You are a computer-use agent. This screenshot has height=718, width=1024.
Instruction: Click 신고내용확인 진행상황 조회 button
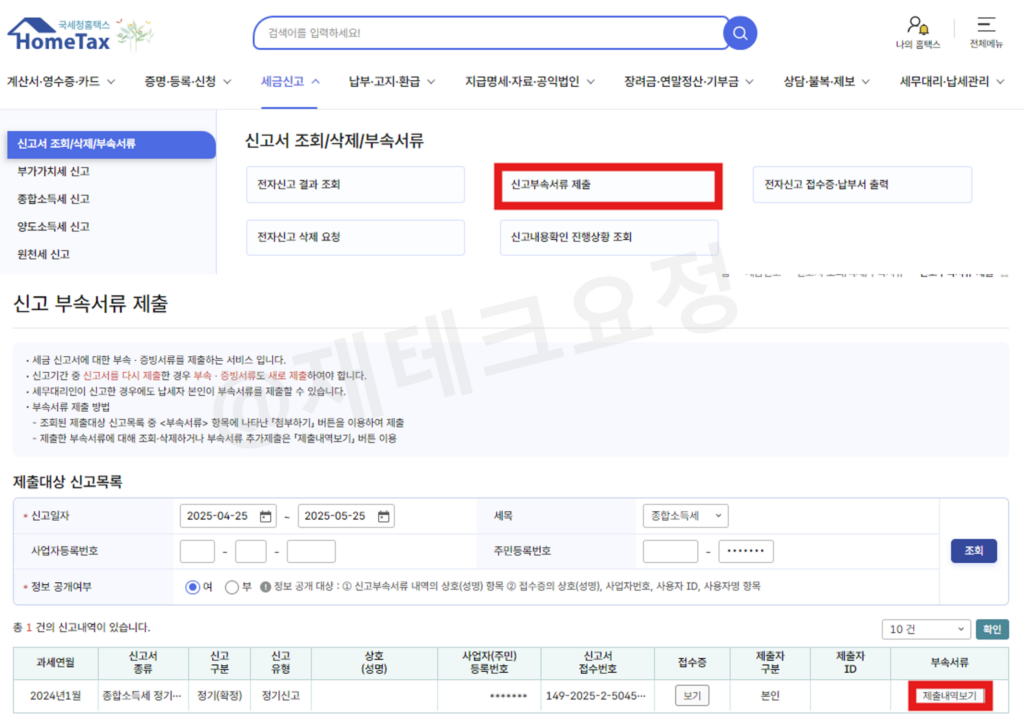pos(609,237)
